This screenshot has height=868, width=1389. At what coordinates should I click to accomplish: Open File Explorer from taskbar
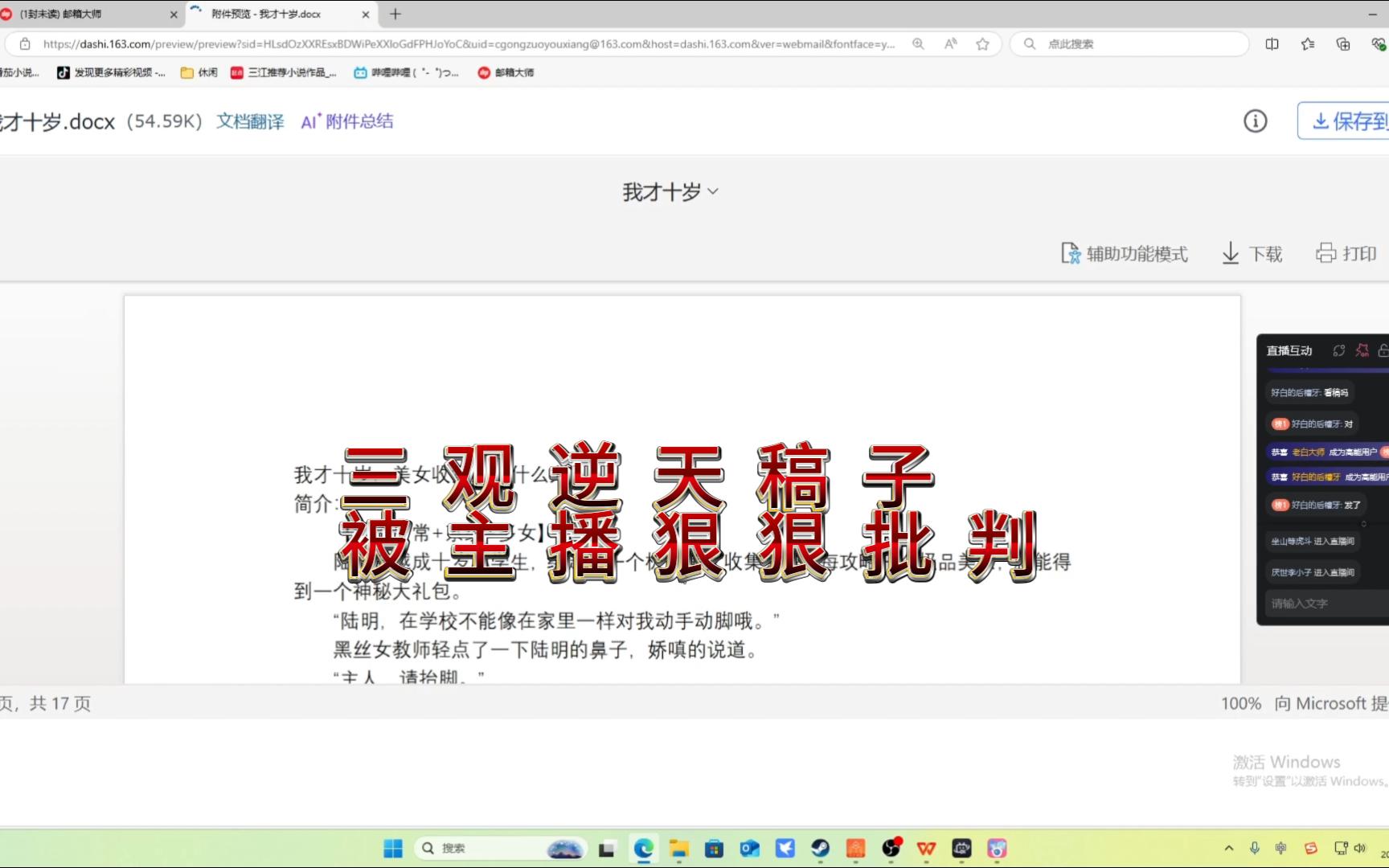tap(679, 849)
